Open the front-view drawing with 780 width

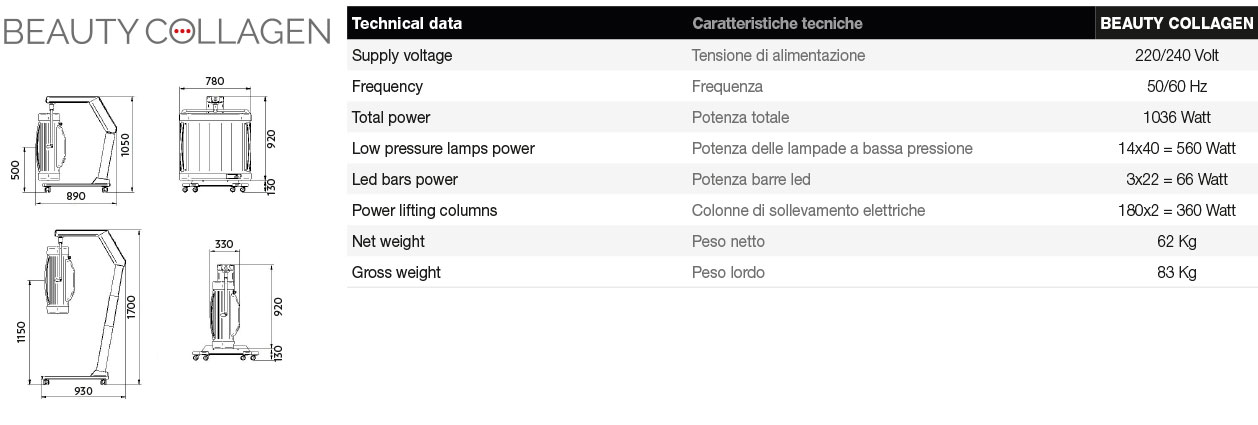click(x=214, y=140)
